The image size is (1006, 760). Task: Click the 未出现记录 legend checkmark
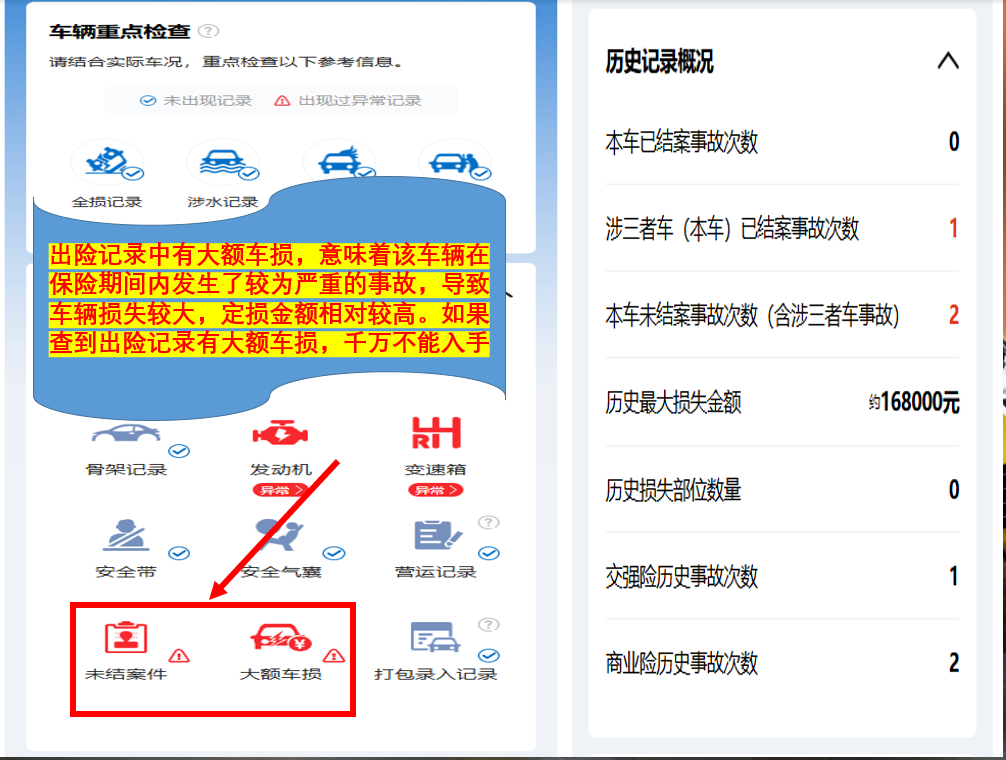point(148,101)
